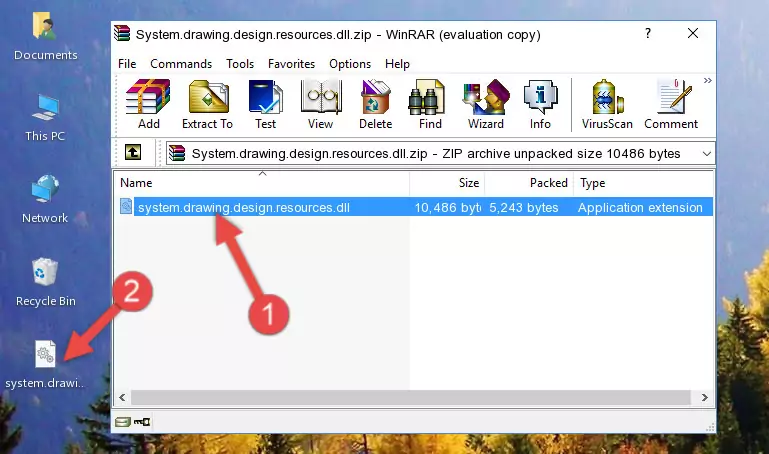This screenshot has width=769, height=454.
Task: Open the Help menu
Action: pyautogui.click(x=397, y=64)
